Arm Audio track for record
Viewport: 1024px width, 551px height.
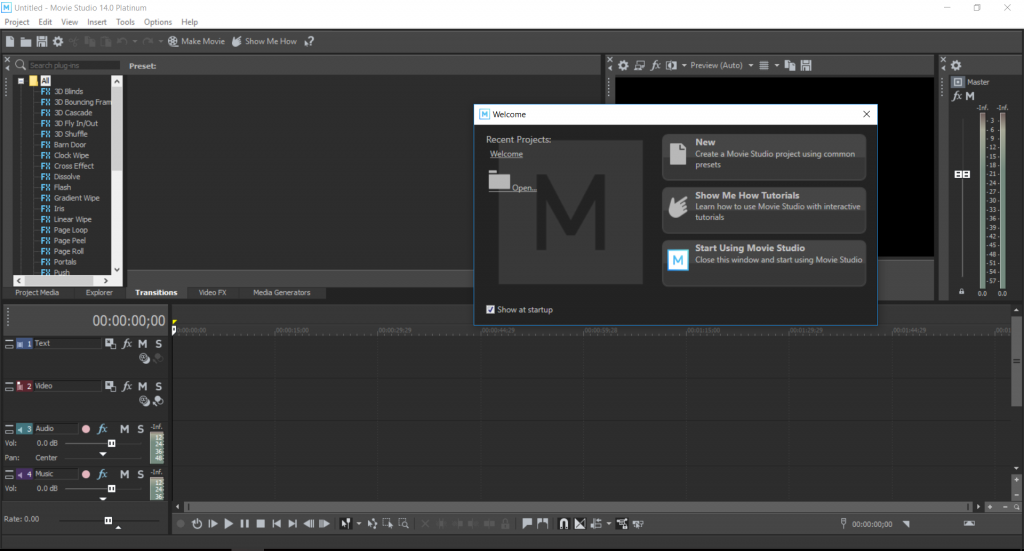click(x=86, y=429)
